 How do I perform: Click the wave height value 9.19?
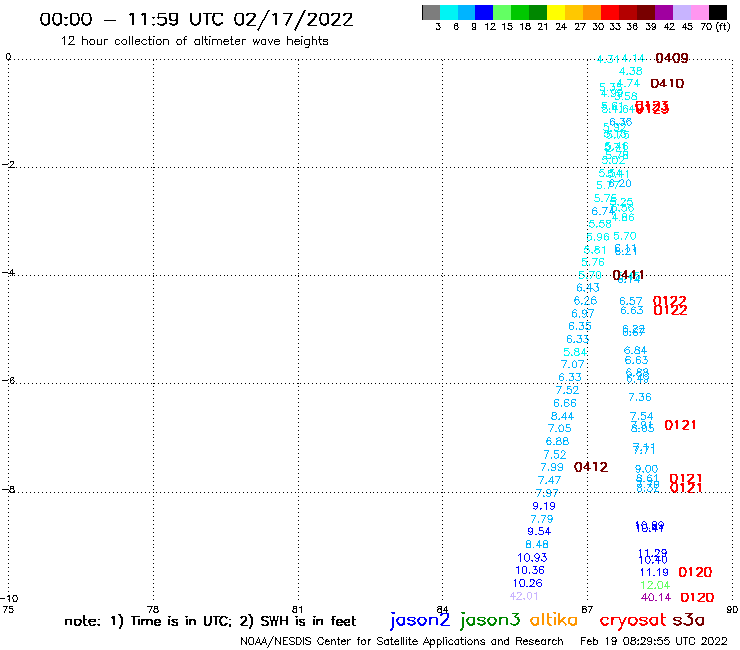pos(544,506)
